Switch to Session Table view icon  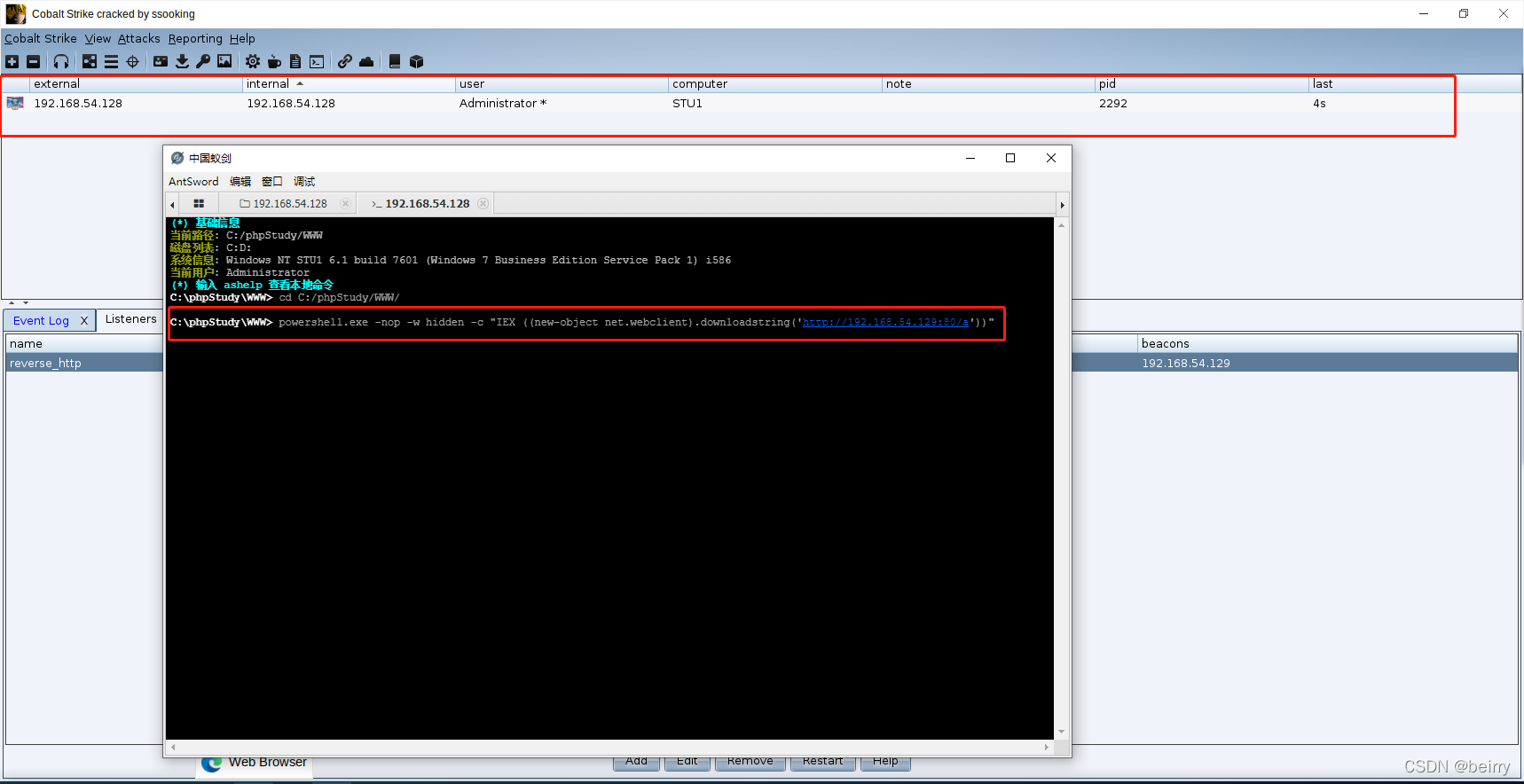coord(111,61)
